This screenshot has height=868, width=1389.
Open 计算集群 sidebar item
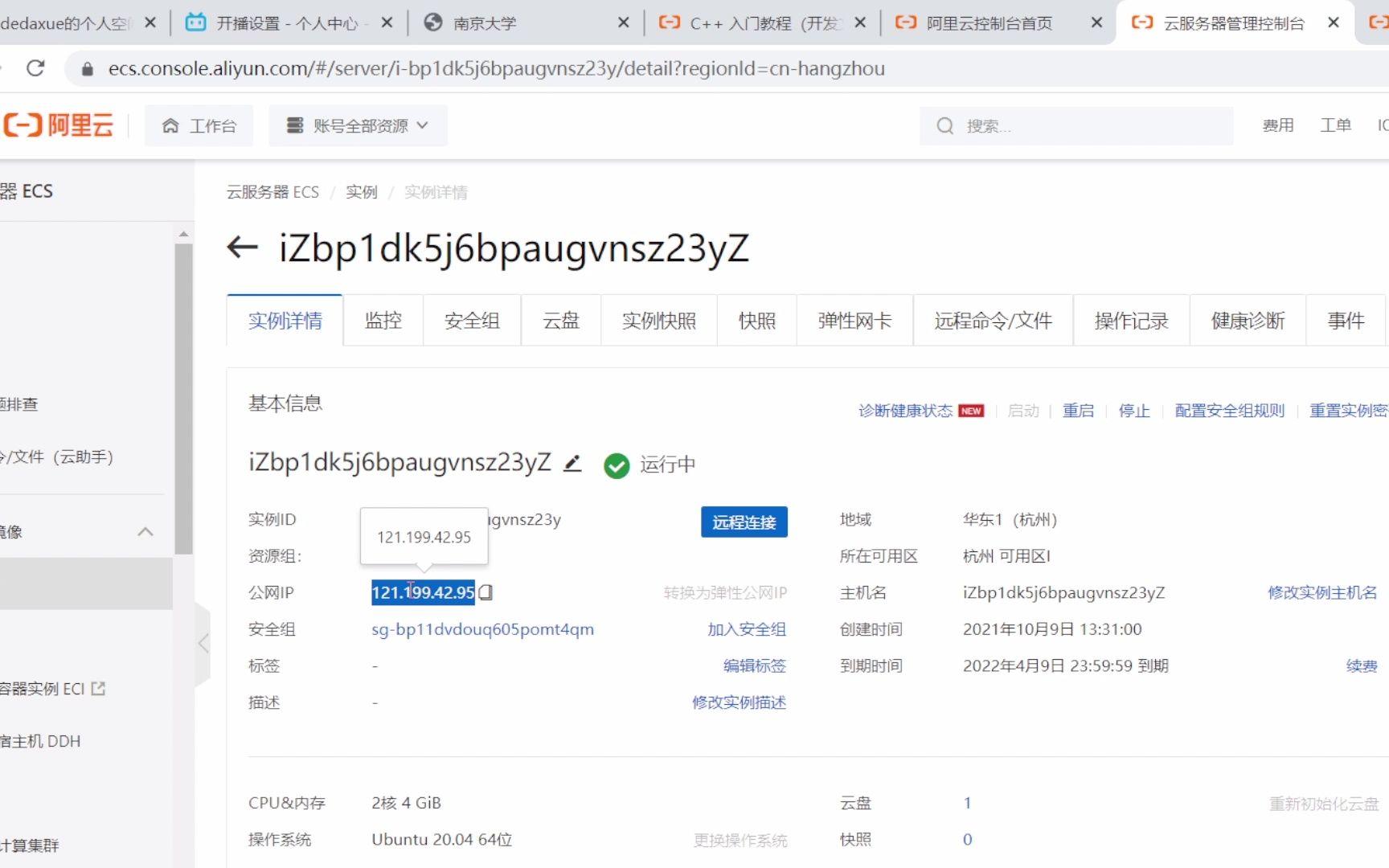[30, 845]
